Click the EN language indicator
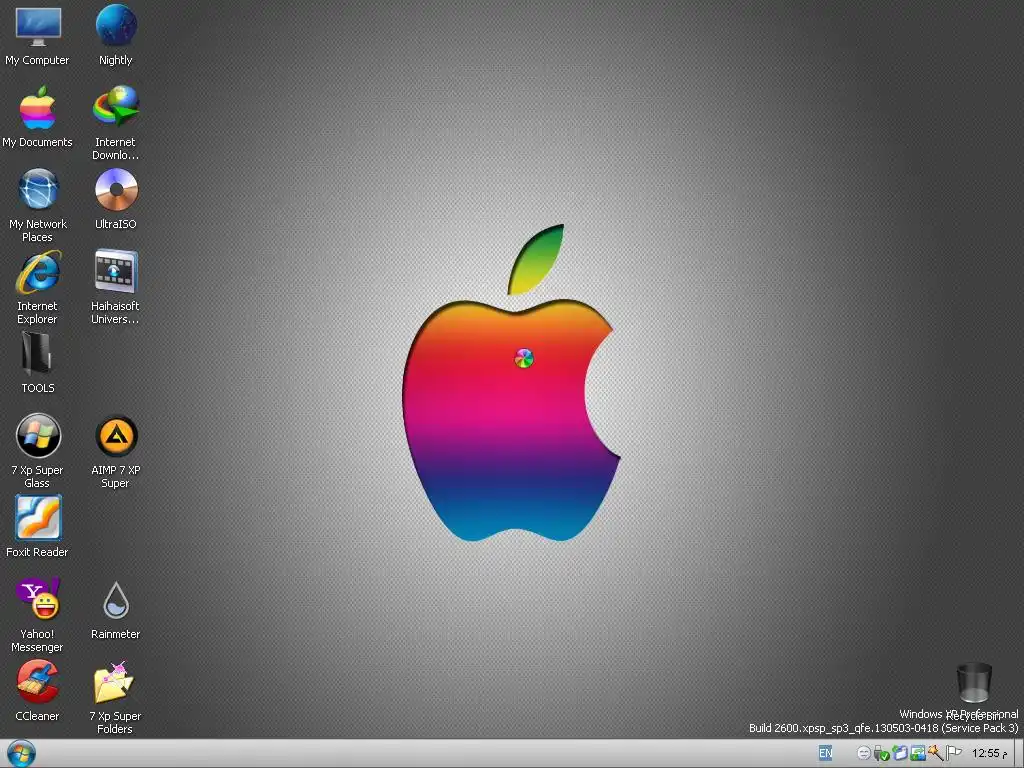The image size is (1024, 768). [825, 753]
